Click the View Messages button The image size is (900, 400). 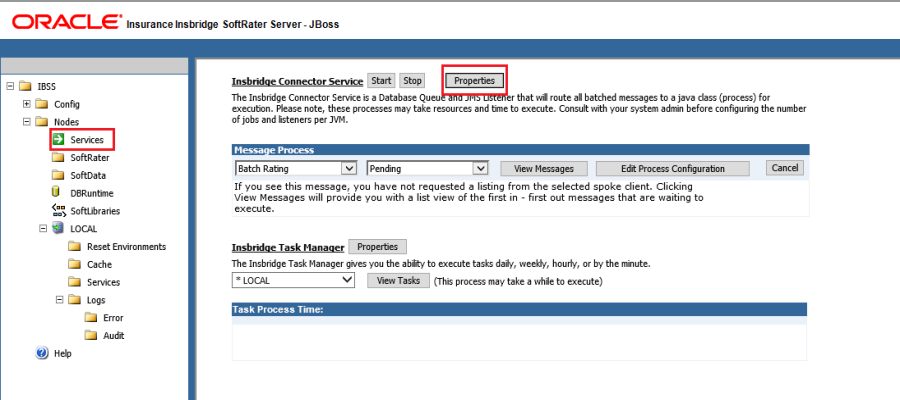[544, 169]
